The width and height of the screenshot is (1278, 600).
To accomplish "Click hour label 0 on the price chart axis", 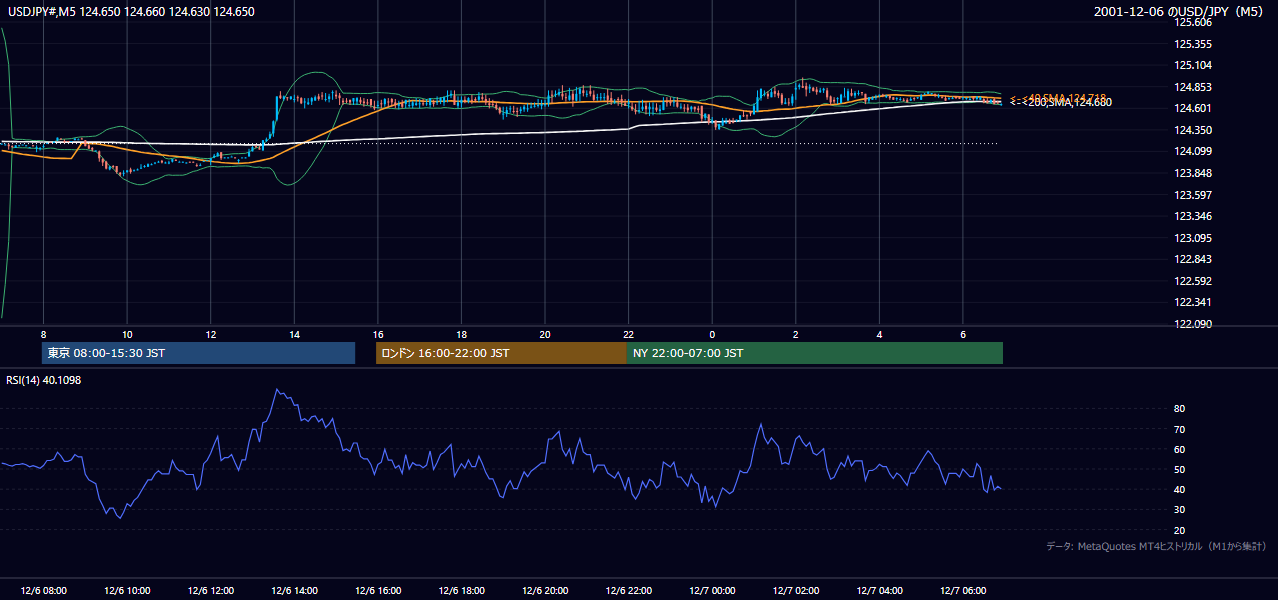I will coord(712,334).
